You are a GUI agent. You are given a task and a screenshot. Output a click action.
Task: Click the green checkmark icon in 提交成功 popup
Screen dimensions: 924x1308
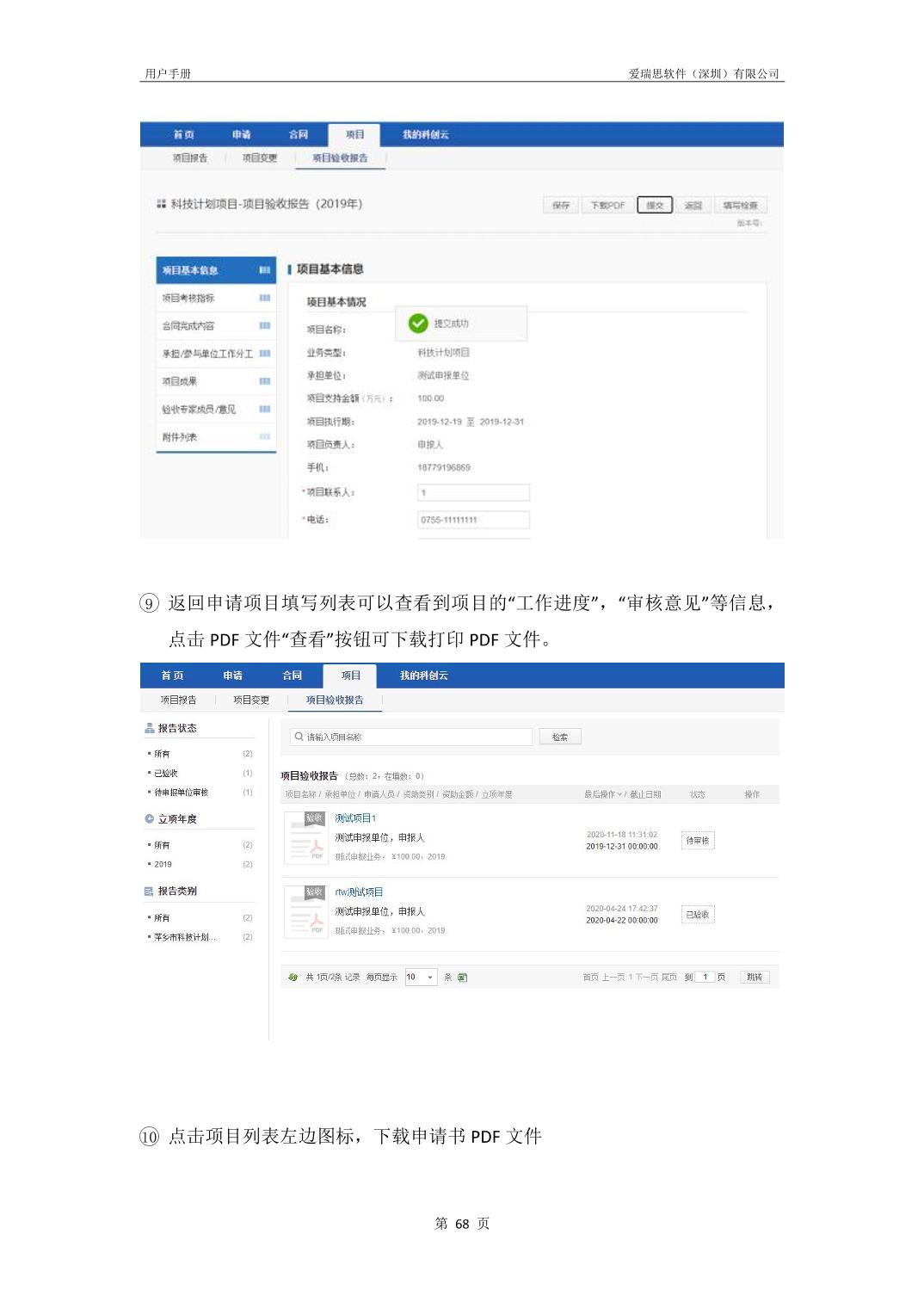(418, 324)
